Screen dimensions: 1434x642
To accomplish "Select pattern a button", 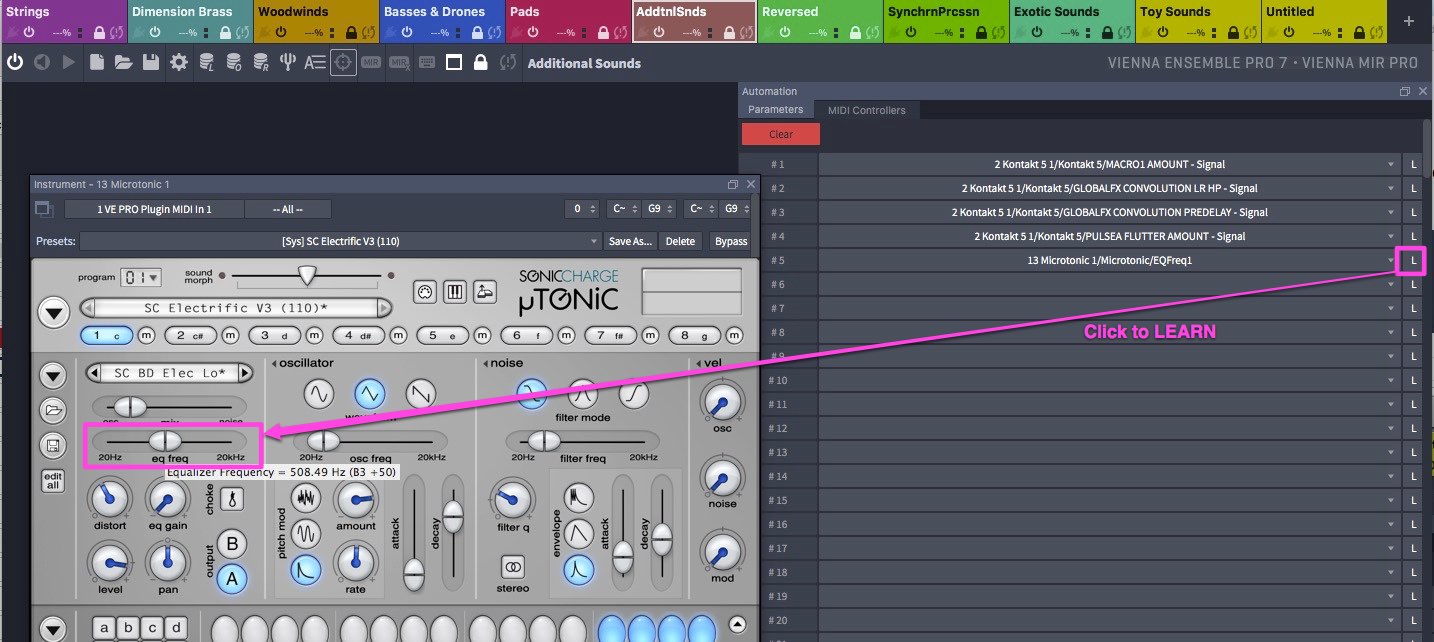I will click(x=105, y=628).
